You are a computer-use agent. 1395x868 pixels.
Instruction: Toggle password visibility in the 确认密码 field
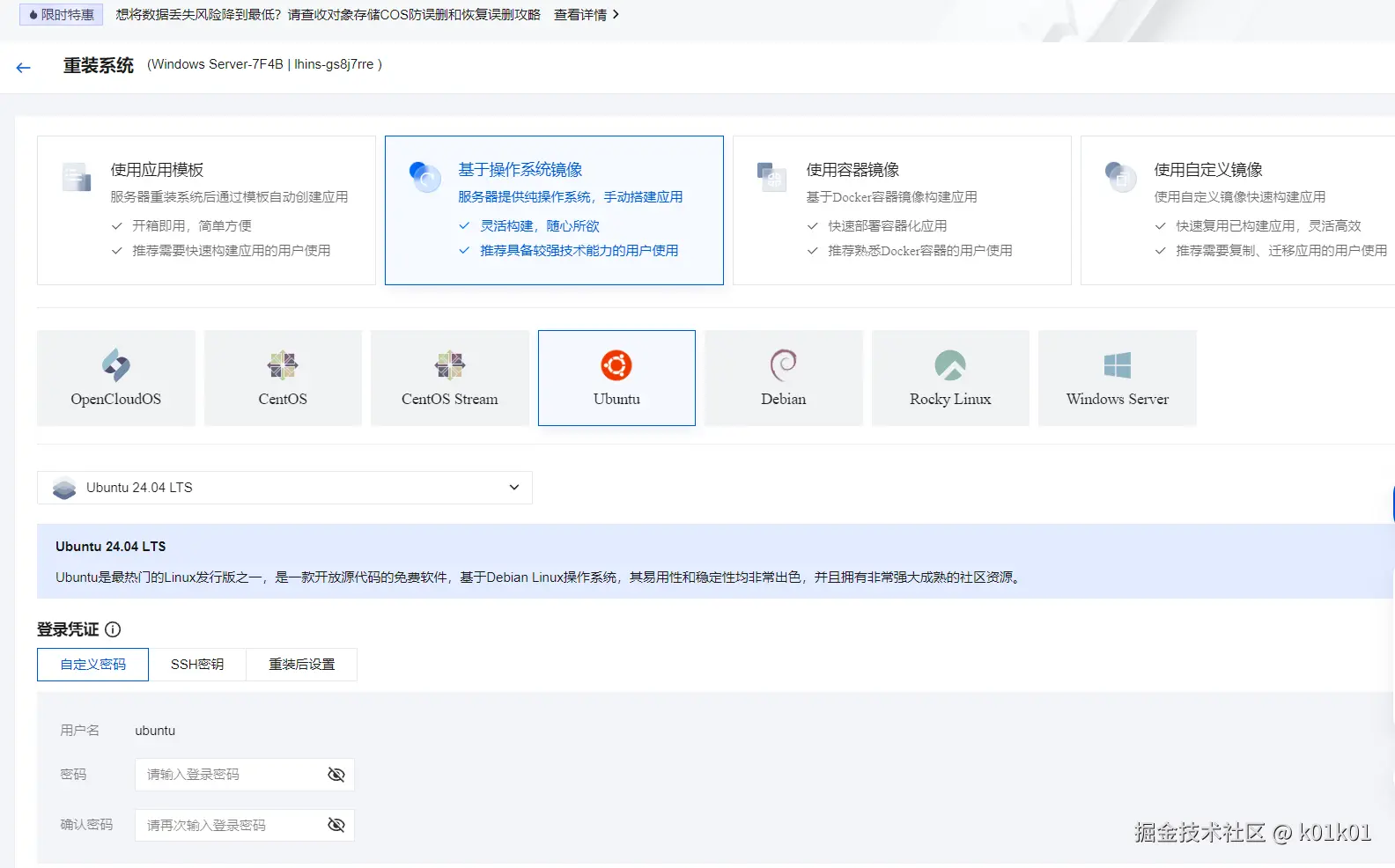click(336, 825)
